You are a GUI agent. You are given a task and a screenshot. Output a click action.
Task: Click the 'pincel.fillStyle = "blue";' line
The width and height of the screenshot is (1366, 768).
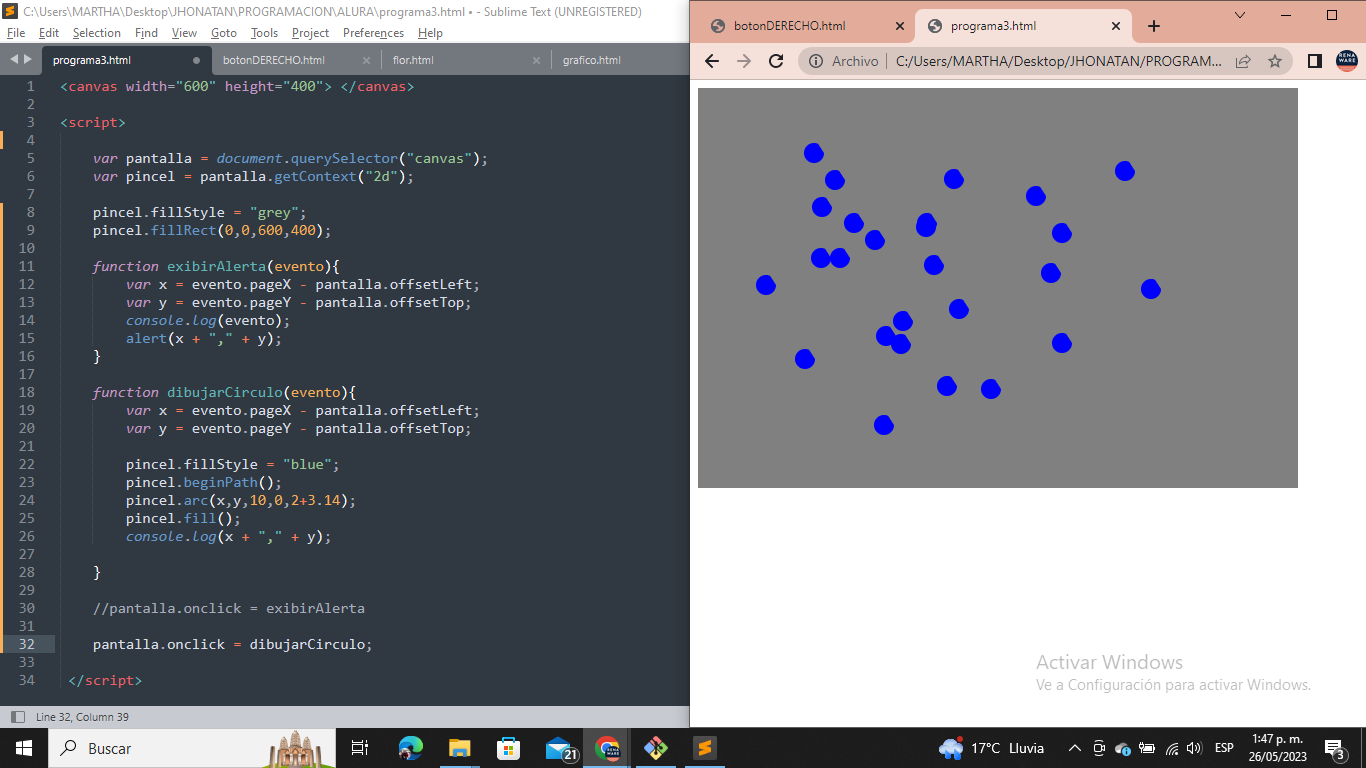click(232, 464)
